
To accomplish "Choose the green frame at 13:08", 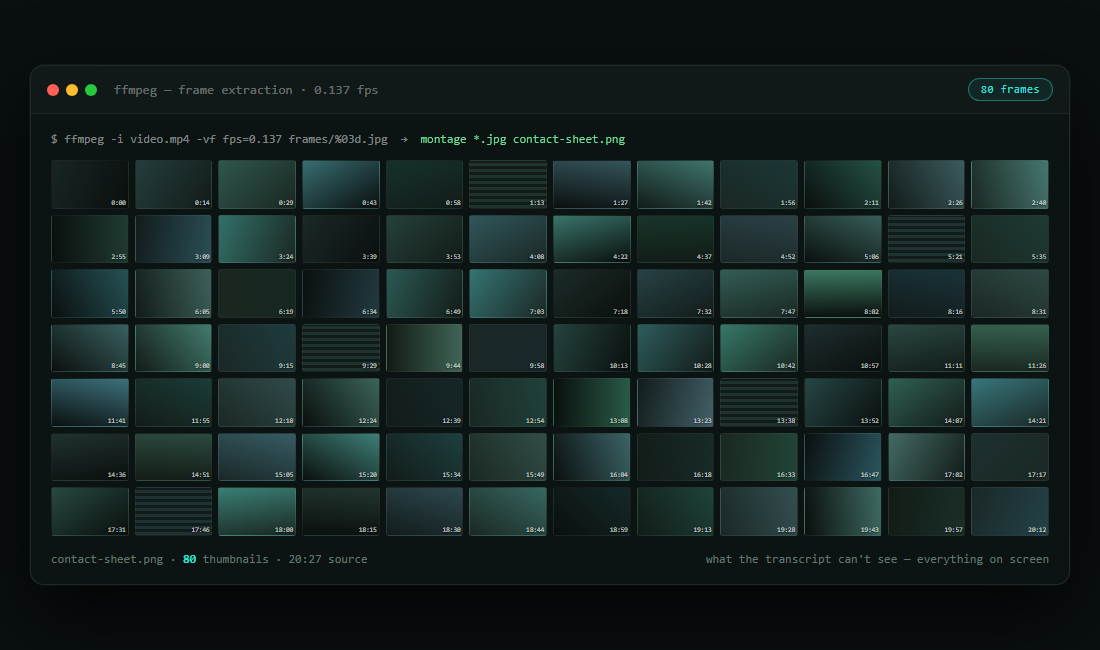I will [592, 402].
